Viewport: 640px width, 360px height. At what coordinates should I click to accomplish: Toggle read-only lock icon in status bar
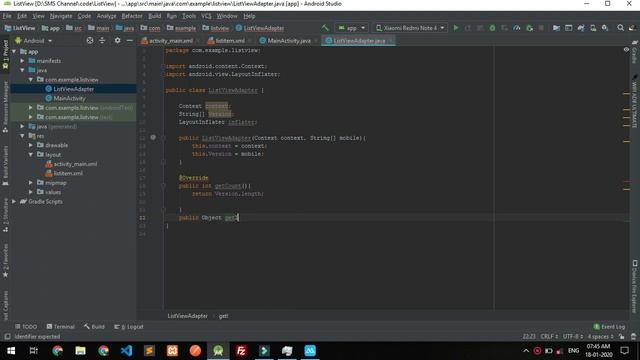point(622,336)
